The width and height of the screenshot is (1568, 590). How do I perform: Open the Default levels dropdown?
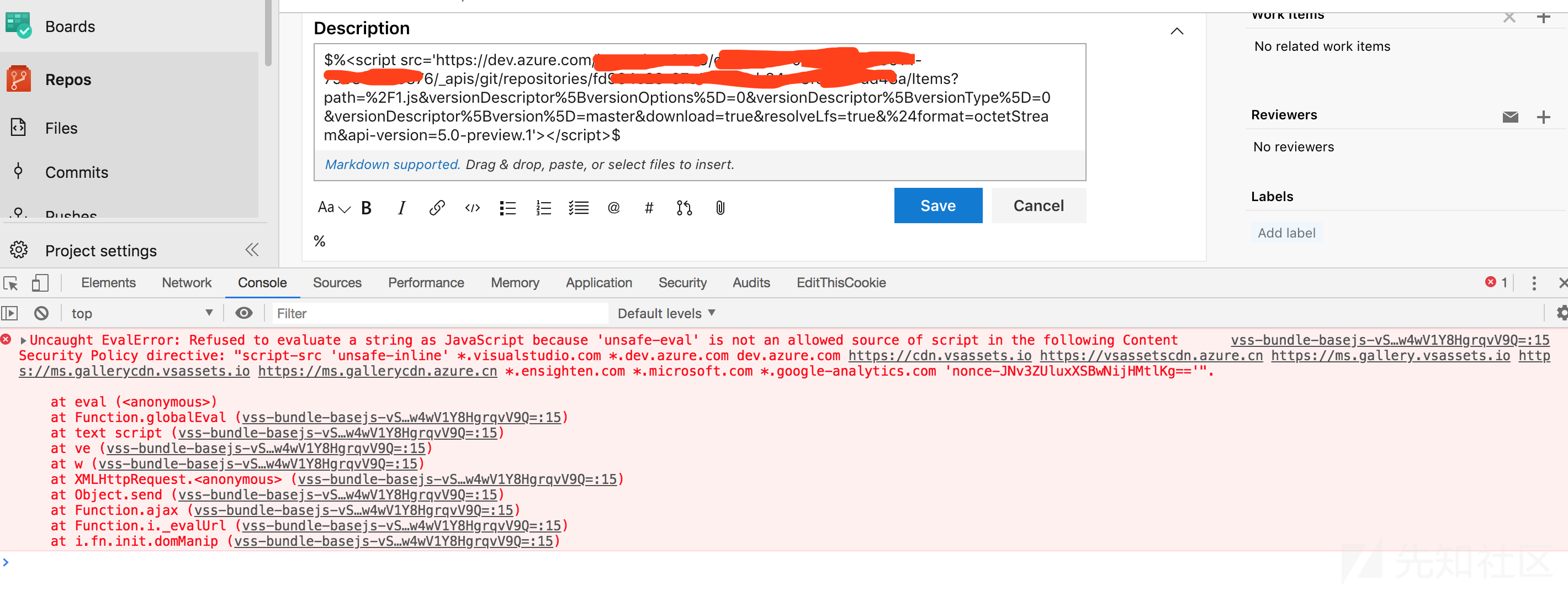[x=666, y=313]
